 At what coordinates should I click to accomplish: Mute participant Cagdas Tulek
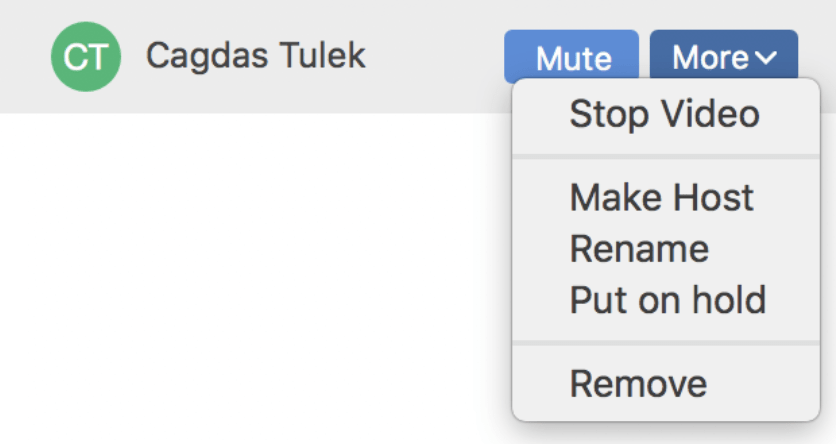[x=573, y=58]
